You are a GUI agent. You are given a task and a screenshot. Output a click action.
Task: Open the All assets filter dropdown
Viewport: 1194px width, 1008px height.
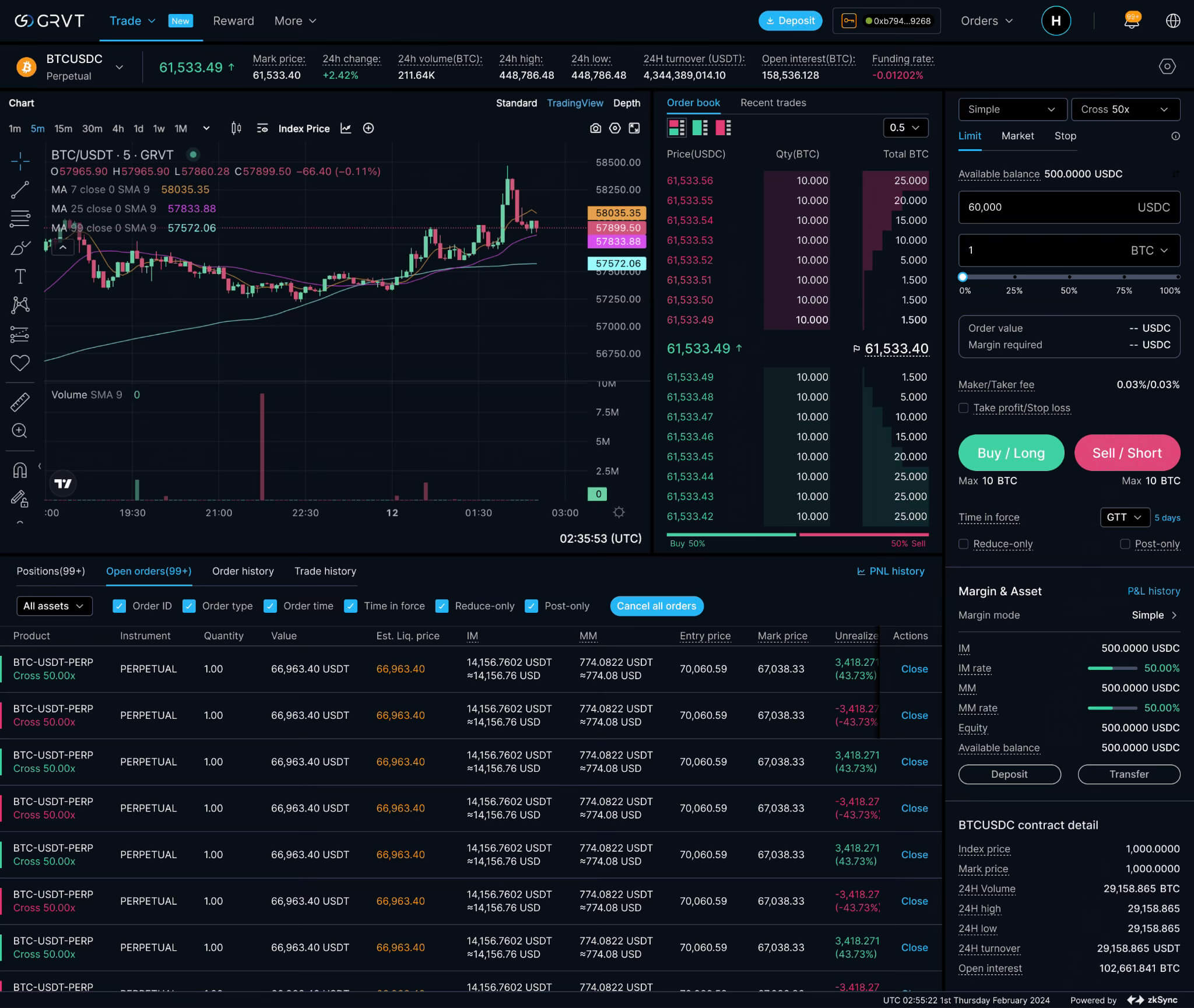point(54,606)
